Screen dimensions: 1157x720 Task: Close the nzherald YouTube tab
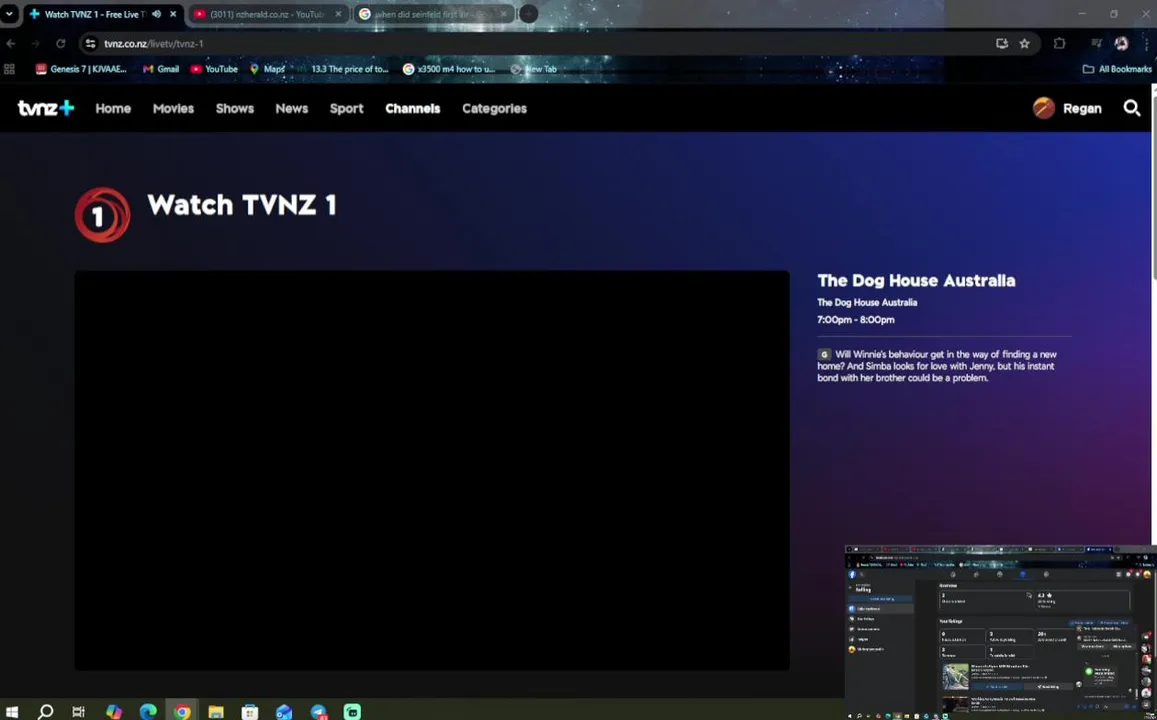(339, 14)
